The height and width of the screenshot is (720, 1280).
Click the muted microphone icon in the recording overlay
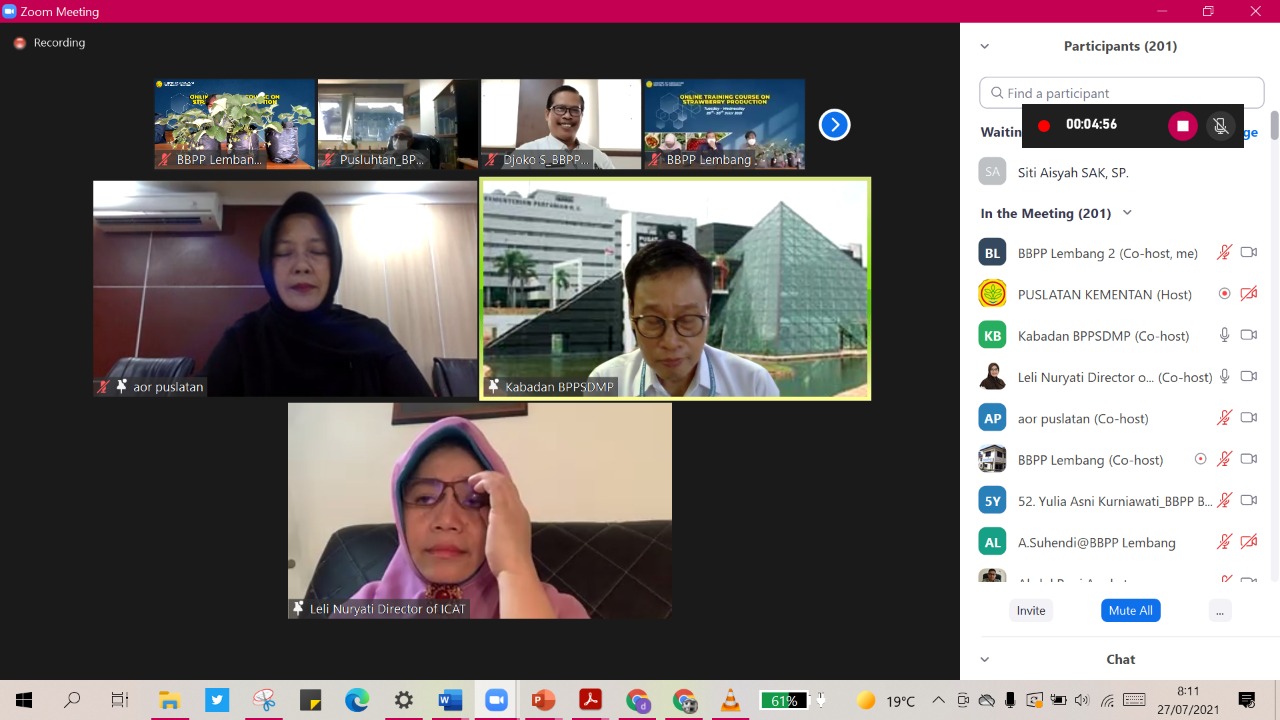[x=1220, y=126]
